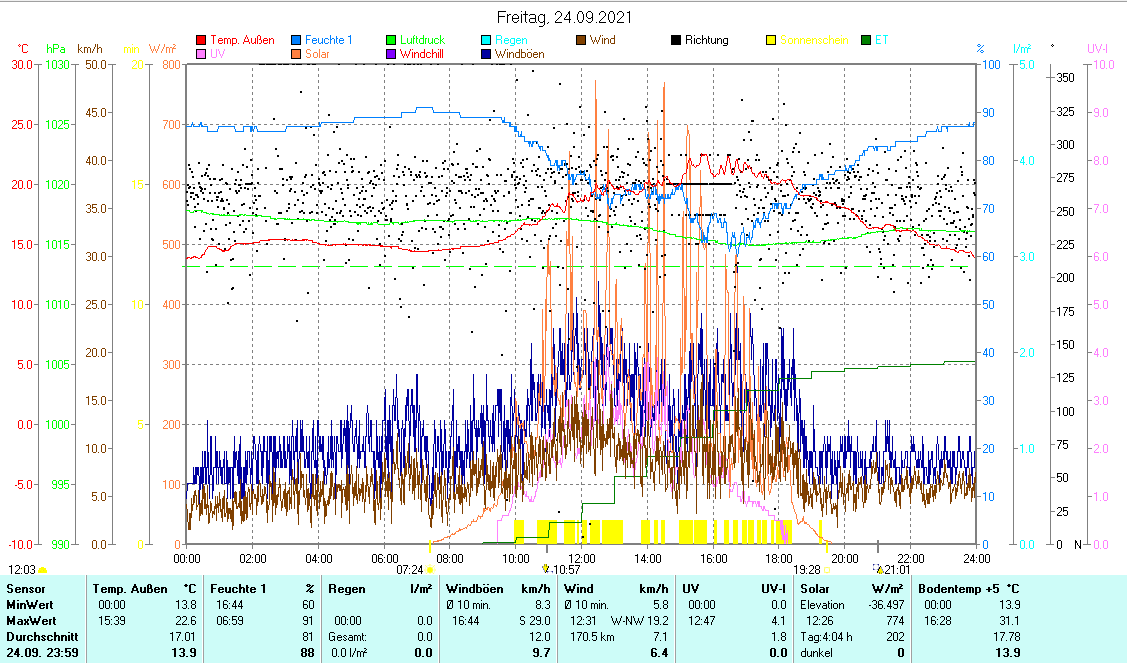
Task: Click the chart title Freitag, 24.09.2021
Action: [562, 17]
